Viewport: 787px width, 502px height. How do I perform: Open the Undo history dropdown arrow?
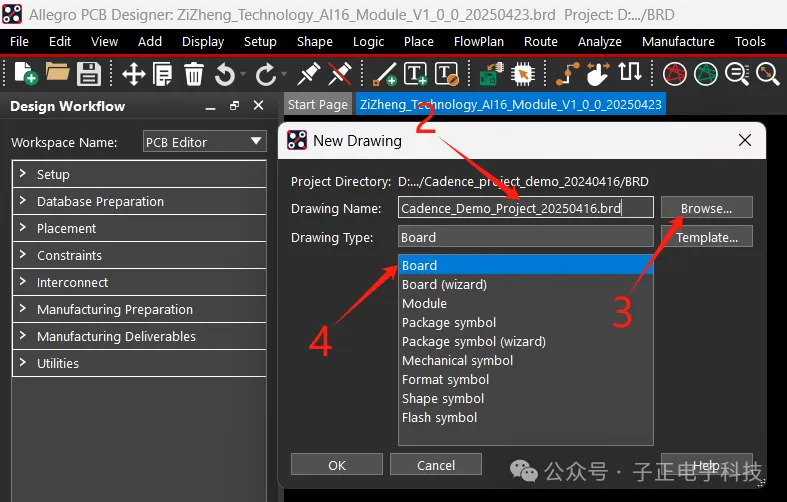243,74
